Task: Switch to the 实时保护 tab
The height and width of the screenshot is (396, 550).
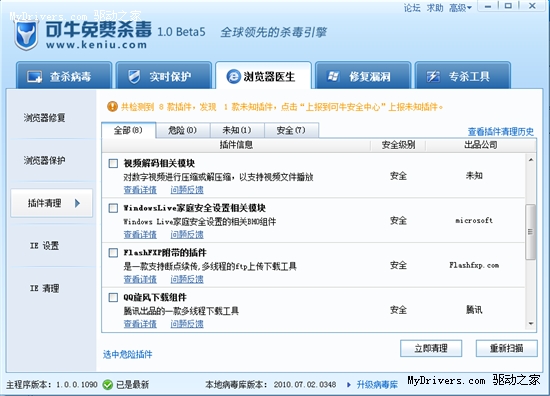Action: (x=164, y=75)
